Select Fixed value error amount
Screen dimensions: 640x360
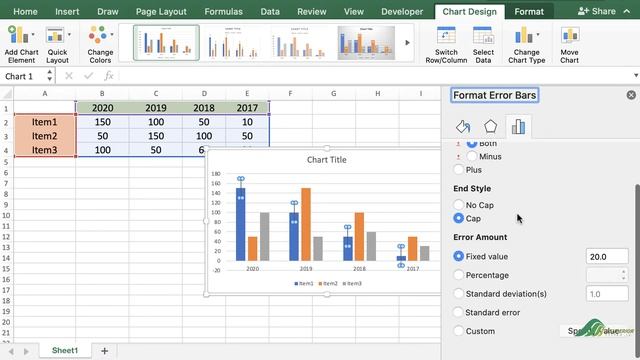[459, 256]
